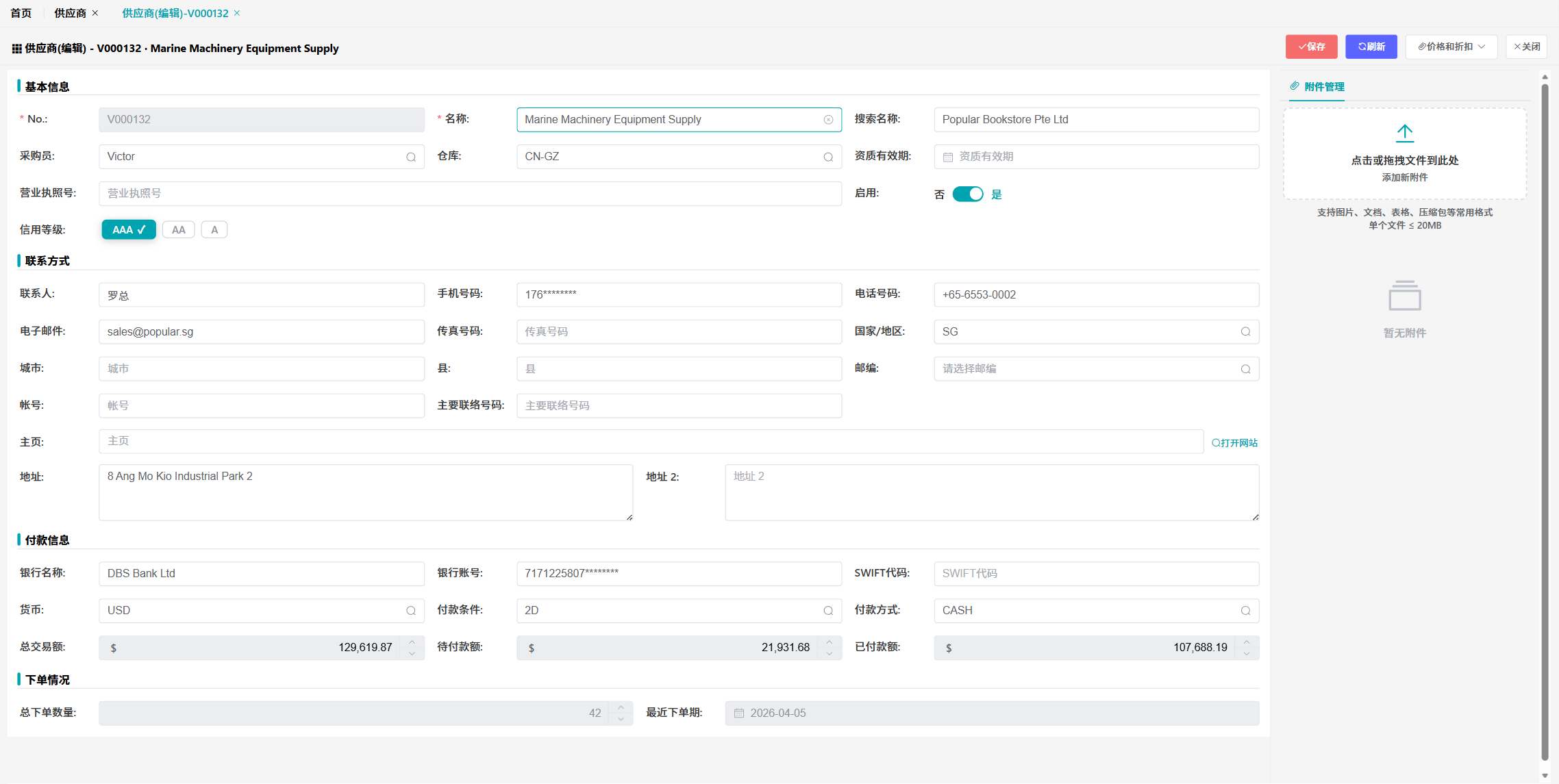Open the 邮编 postal code selector
Screen dimensions: 1559x784
(x=1245, y=369)
